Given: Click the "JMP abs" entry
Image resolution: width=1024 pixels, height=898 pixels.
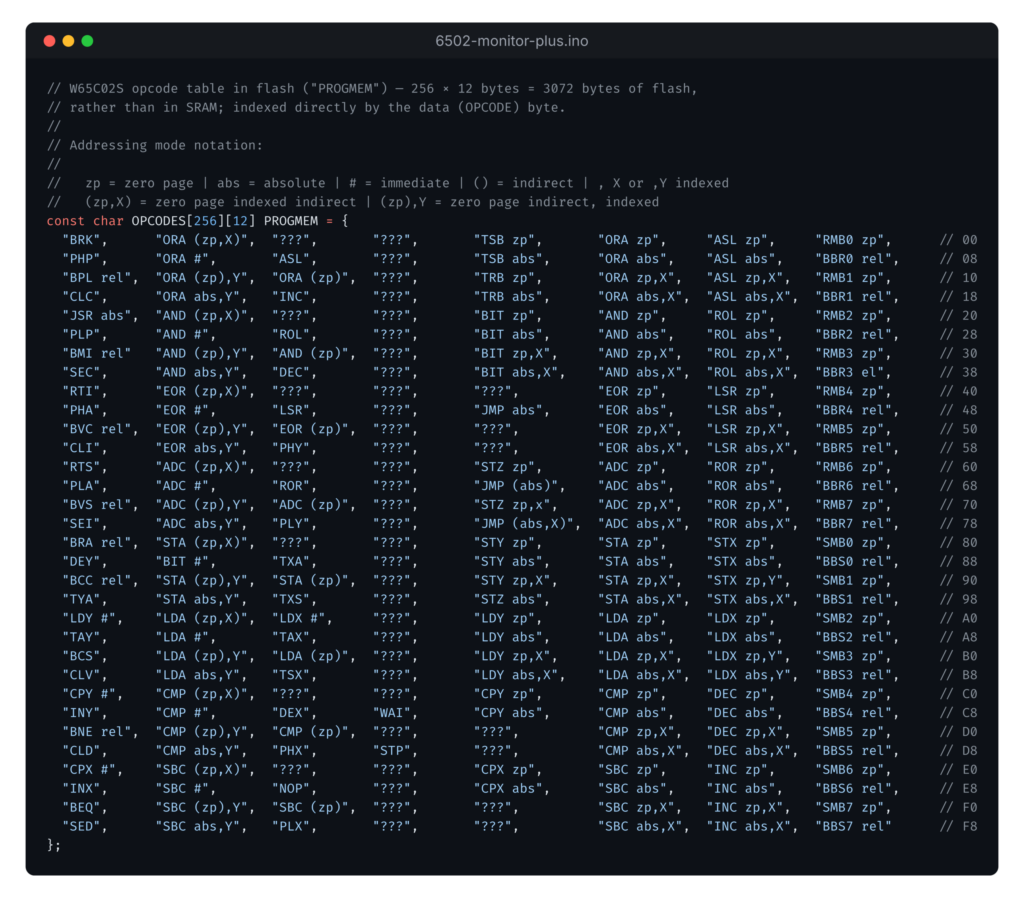Looking at the screenshot, I should click(507, 410).
